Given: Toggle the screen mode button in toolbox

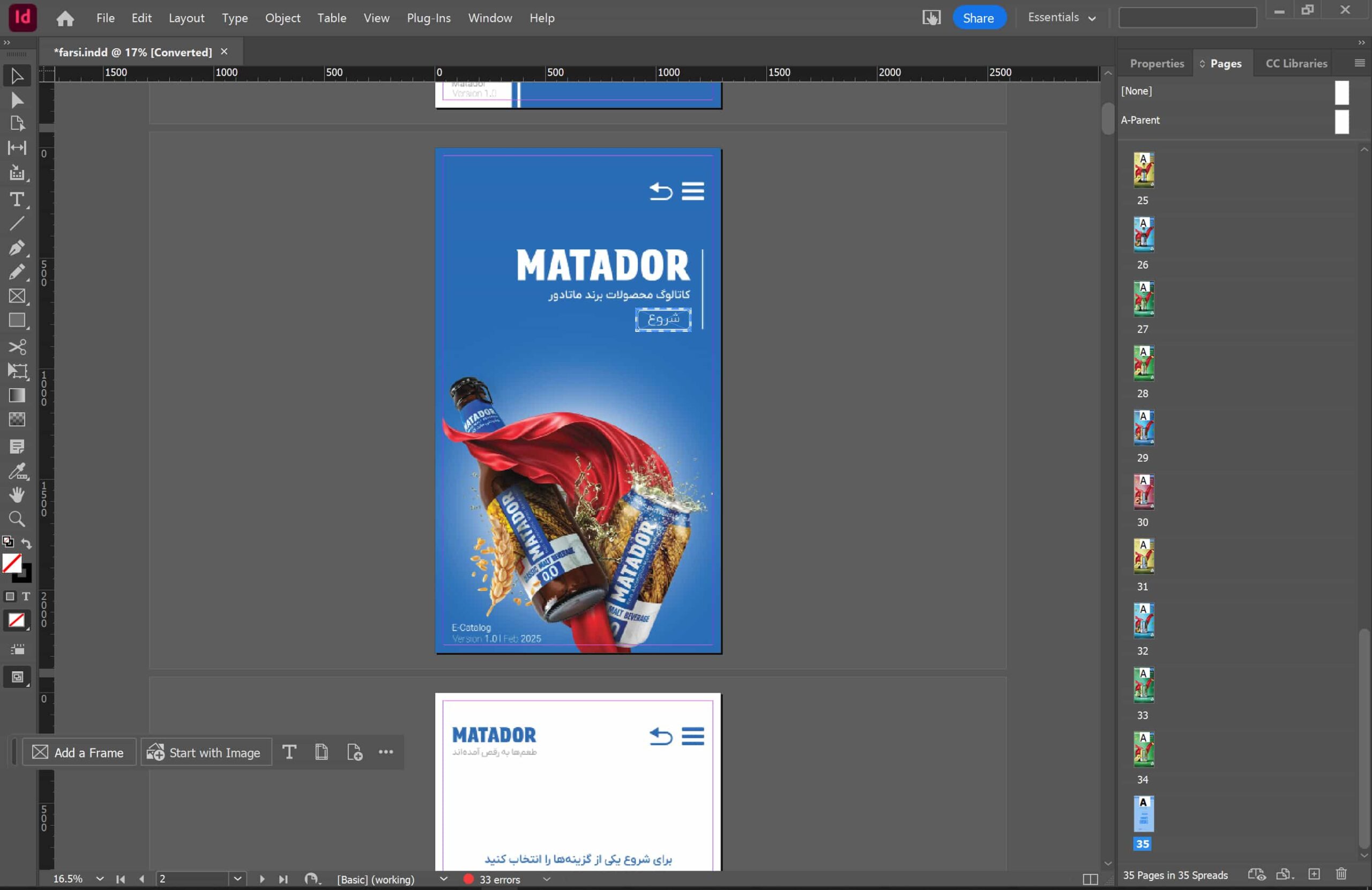Looking at the screenshot, I should click(x=17, y=677).
